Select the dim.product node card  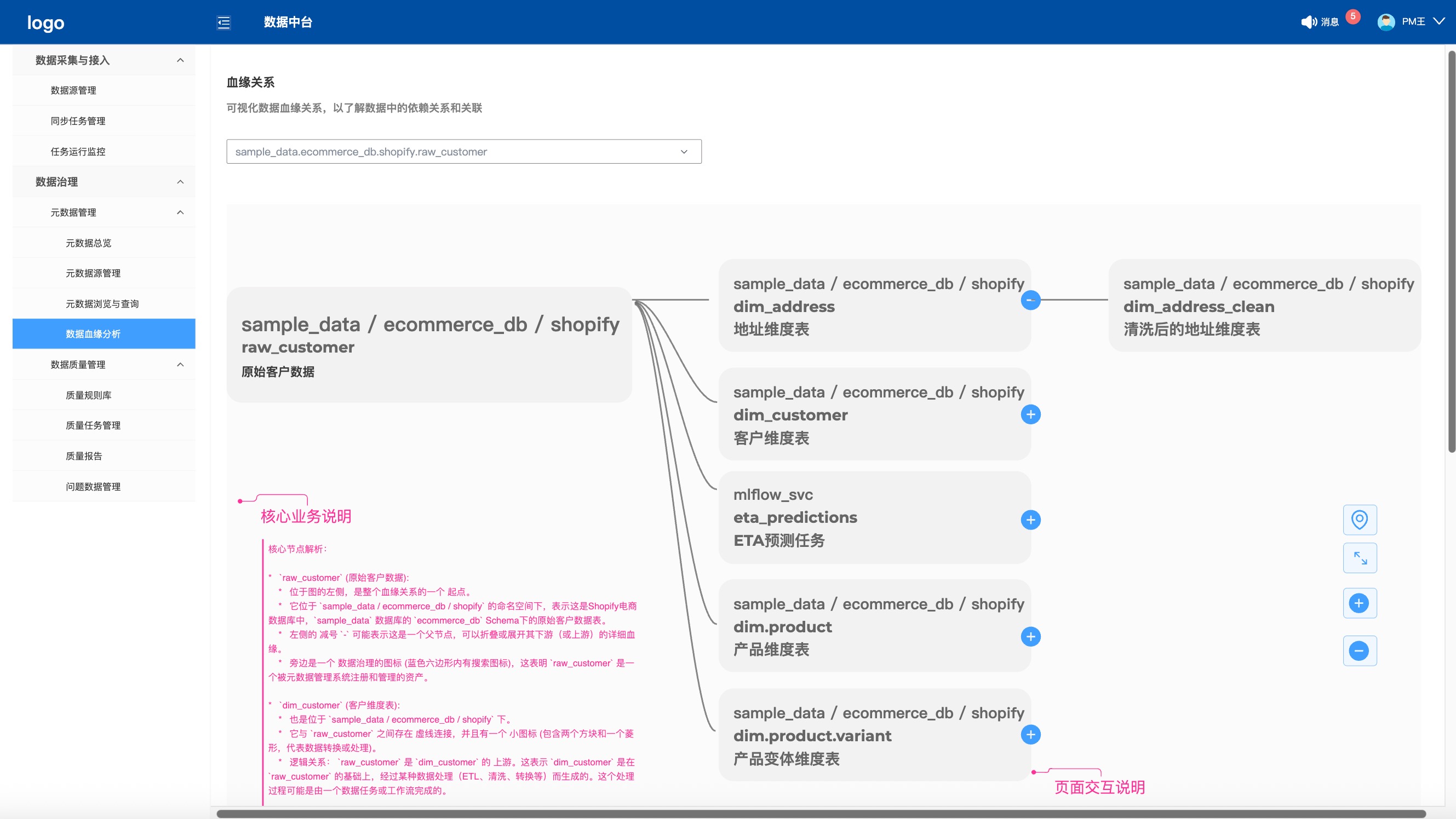point(875,626)
